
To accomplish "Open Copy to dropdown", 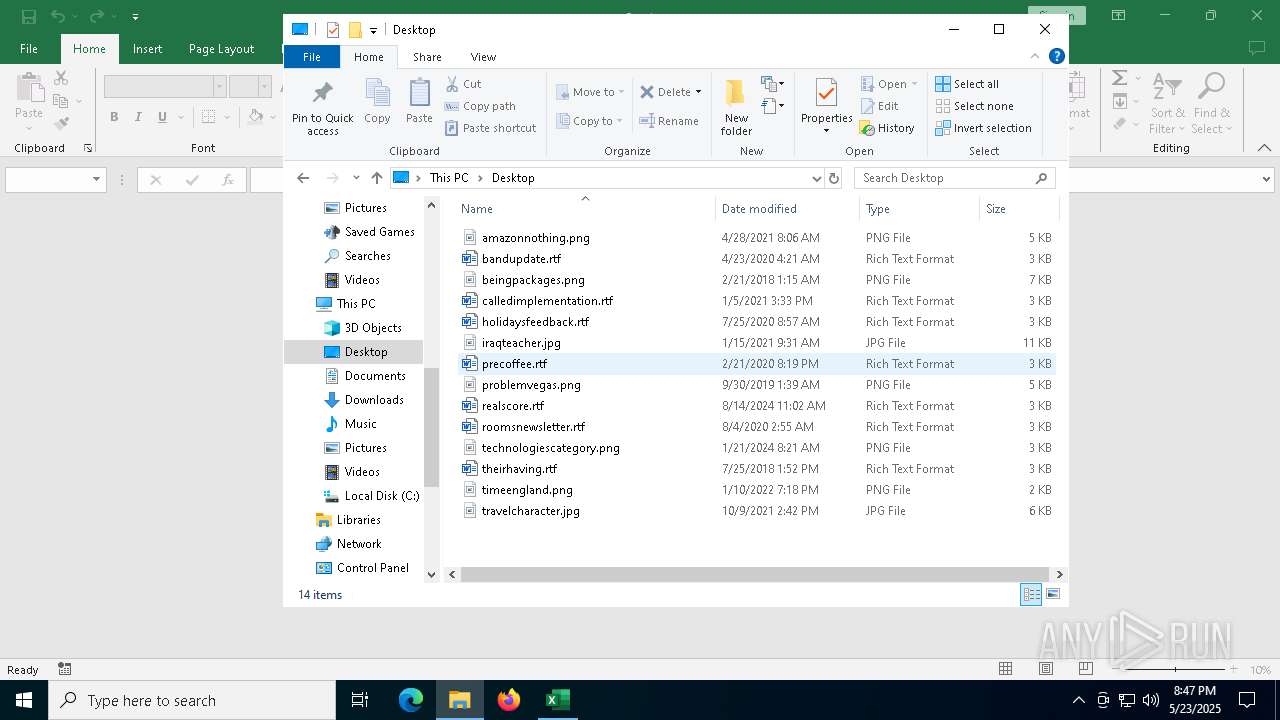I will [589, 121].
